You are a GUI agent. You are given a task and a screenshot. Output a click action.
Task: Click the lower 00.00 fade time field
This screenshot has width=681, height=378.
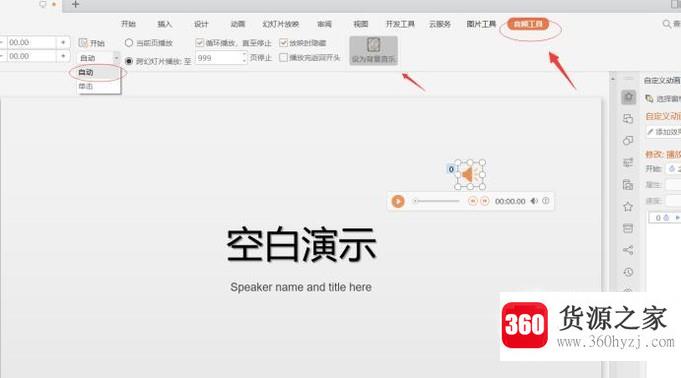tap(31, 56)
